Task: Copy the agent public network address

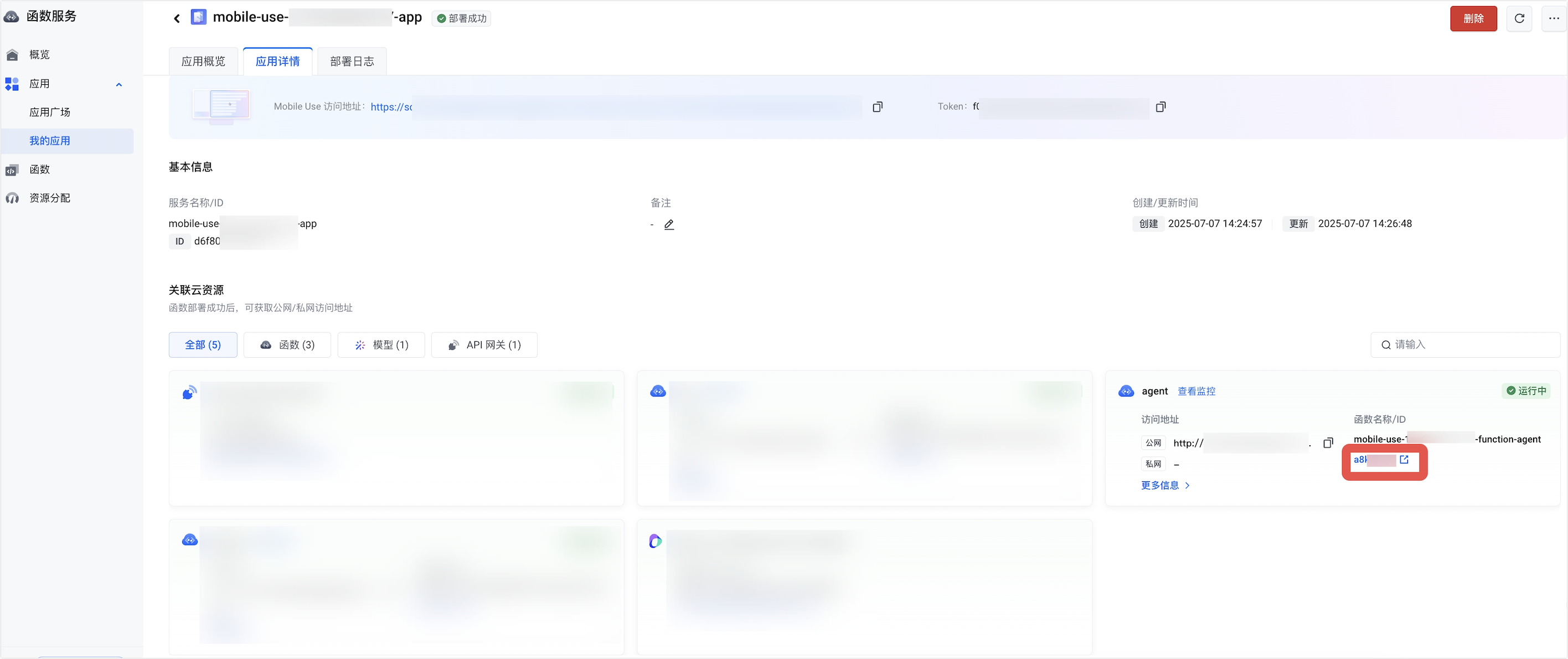Action: 1328,443
